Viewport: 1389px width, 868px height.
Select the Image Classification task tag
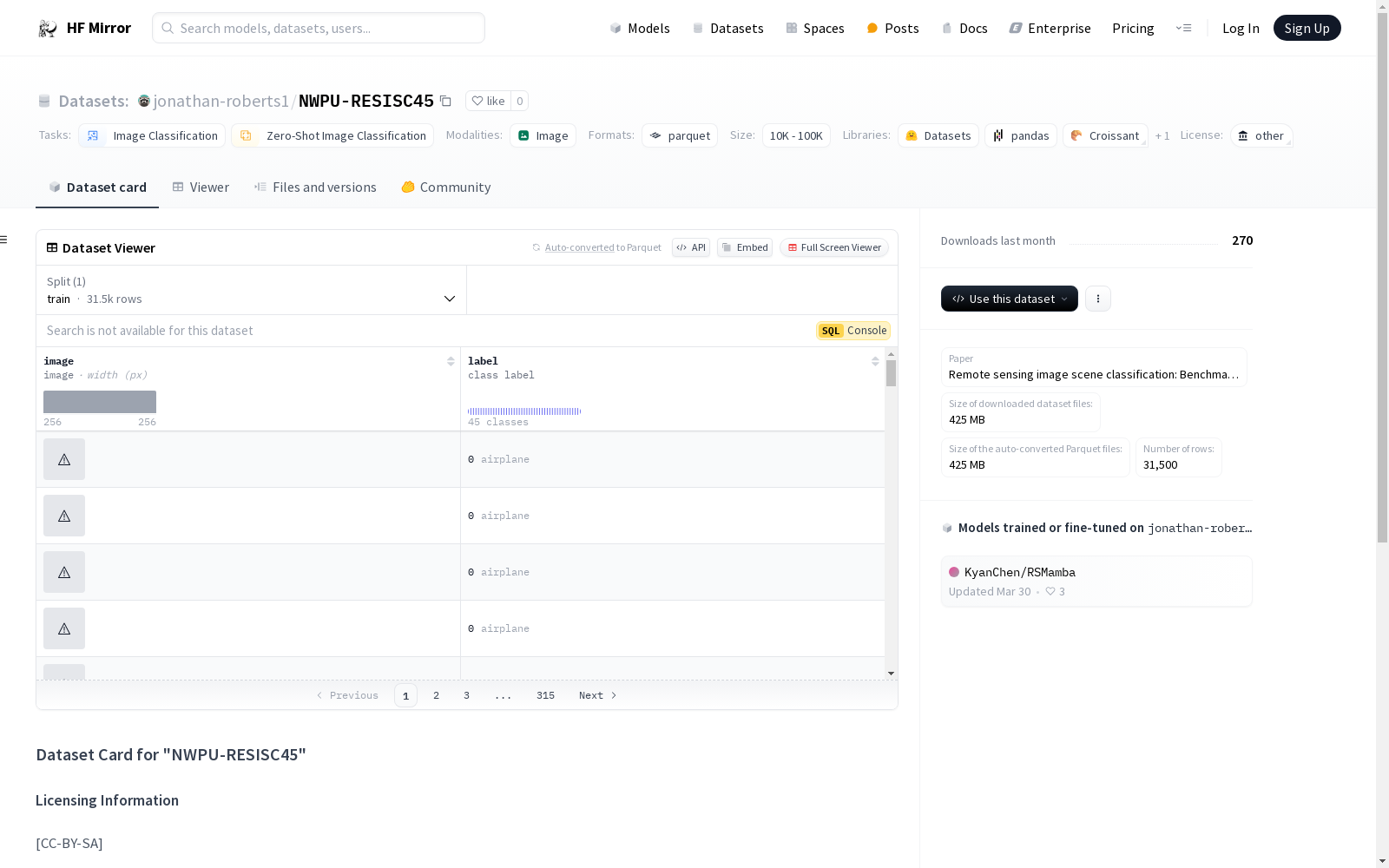pos(152,135)
